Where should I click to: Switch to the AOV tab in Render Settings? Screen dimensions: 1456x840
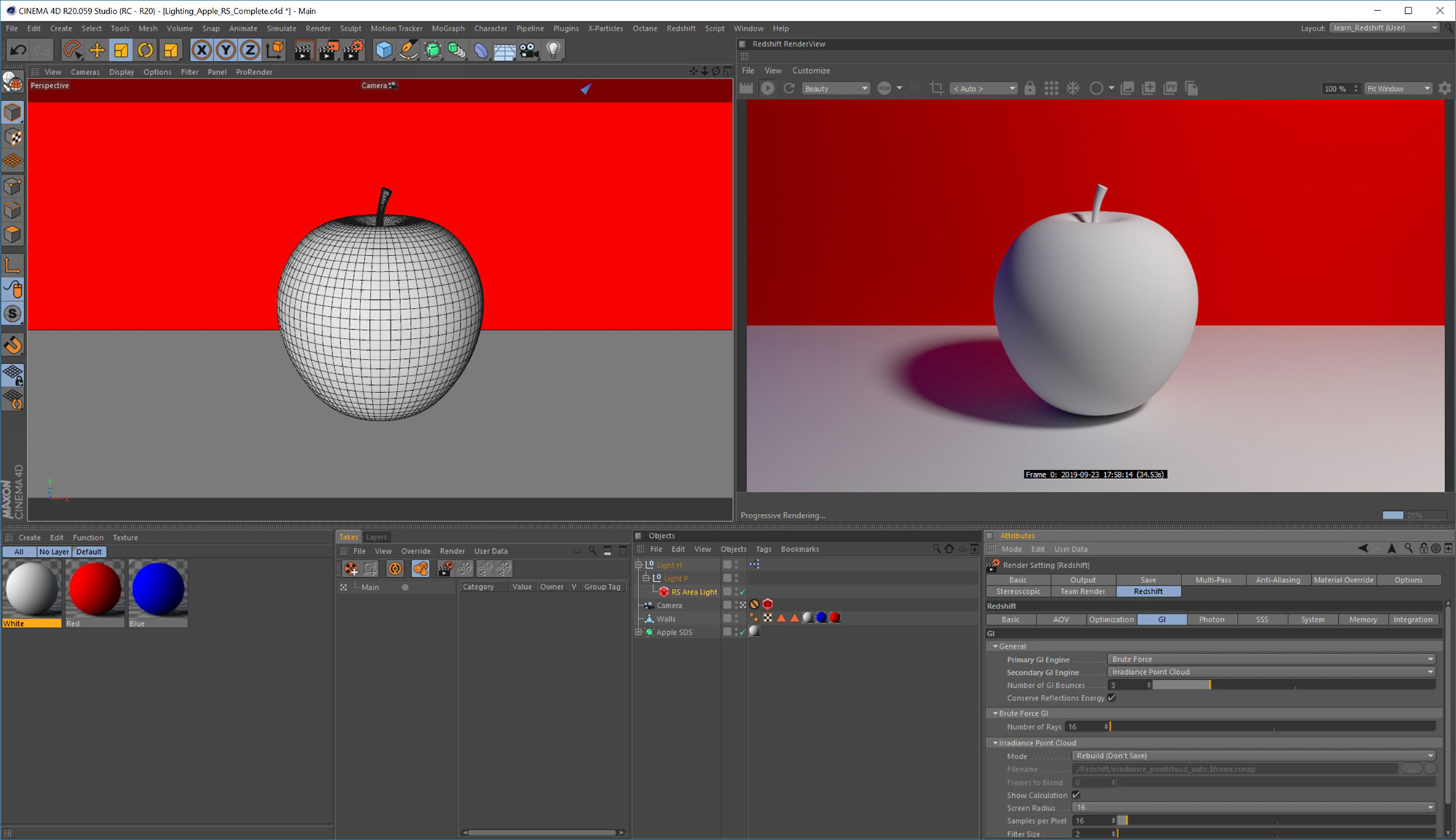[x=1061, y=619]
